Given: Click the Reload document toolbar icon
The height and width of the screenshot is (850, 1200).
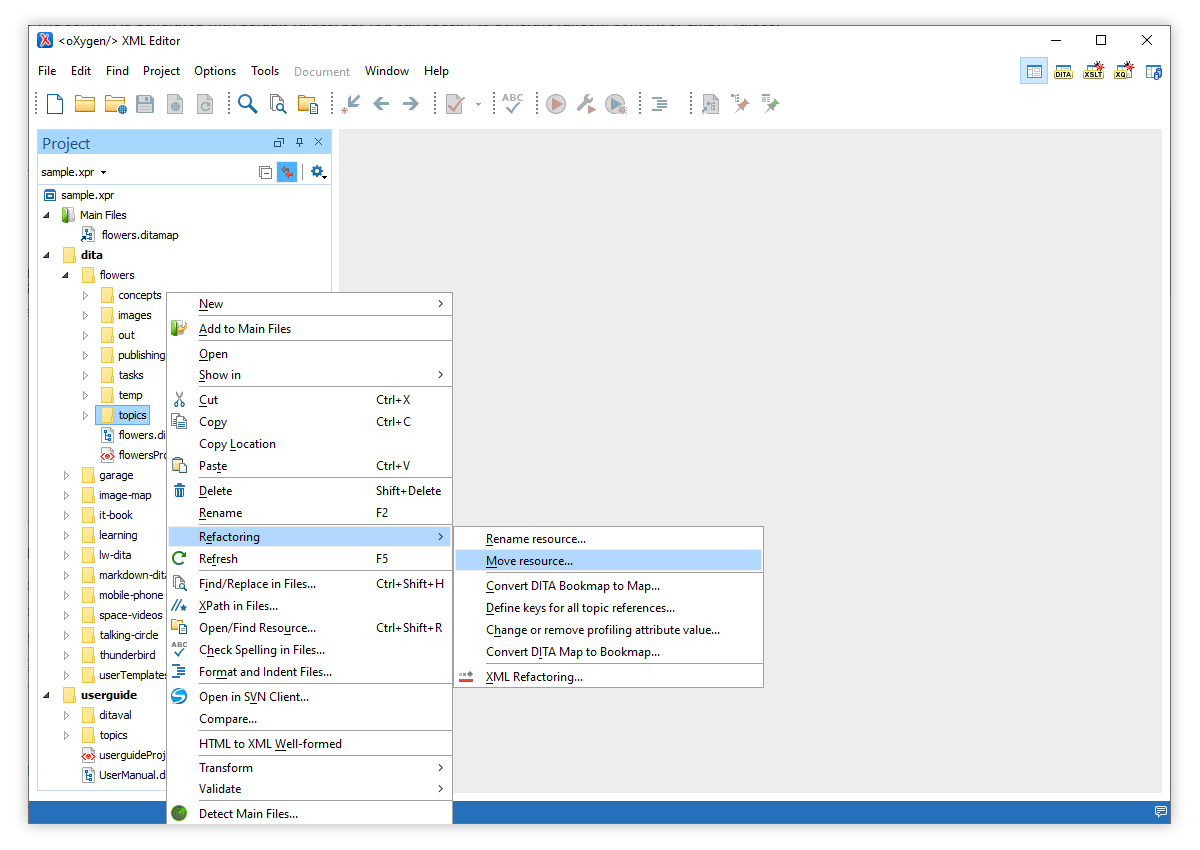Looking at the screenshot, I should [205, 104].
